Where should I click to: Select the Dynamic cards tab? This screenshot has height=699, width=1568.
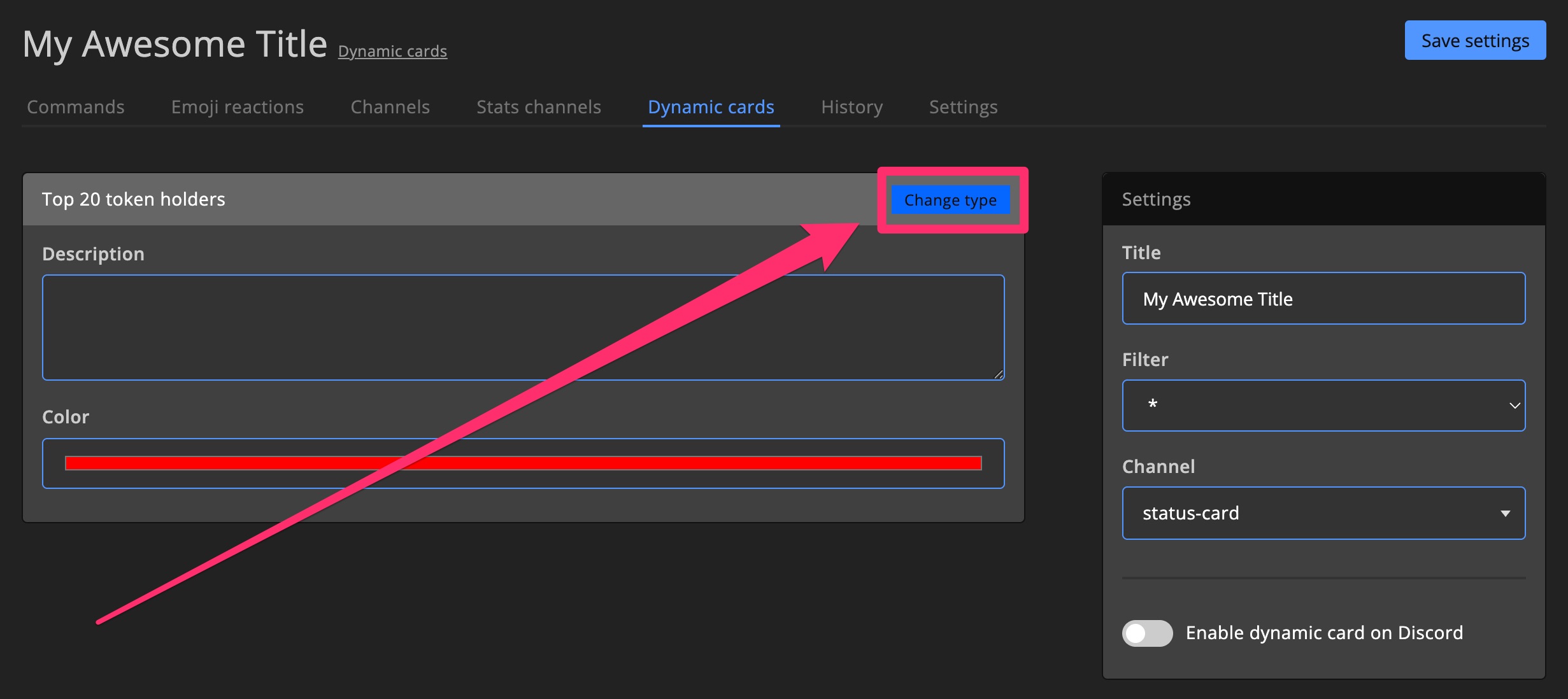tap(711, 107)
